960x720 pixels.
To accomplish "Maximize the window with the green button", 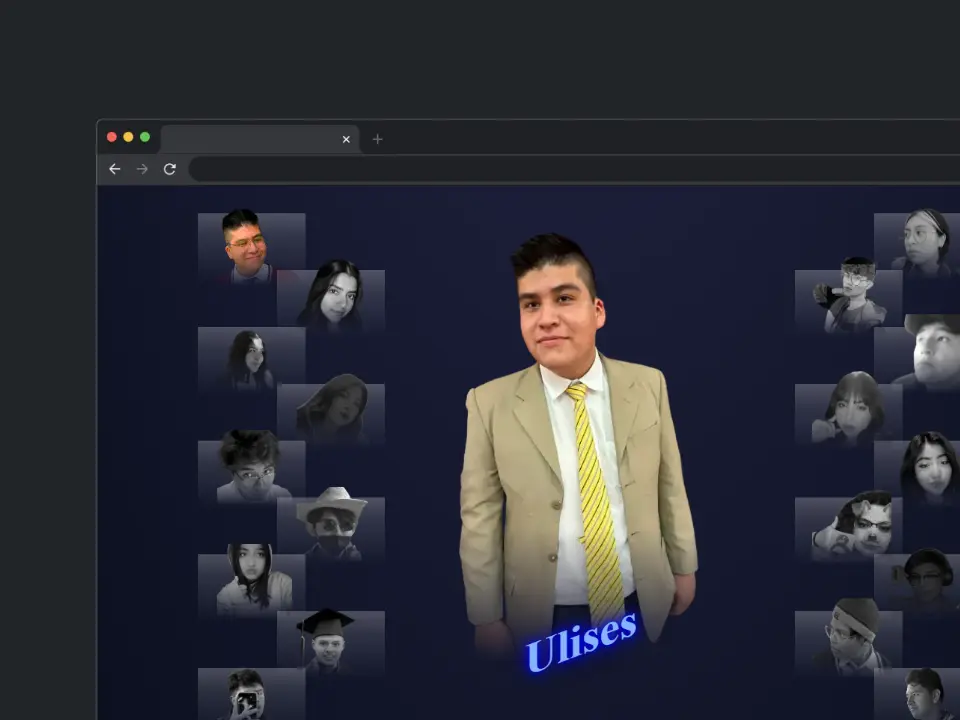I will coord(145,137).
